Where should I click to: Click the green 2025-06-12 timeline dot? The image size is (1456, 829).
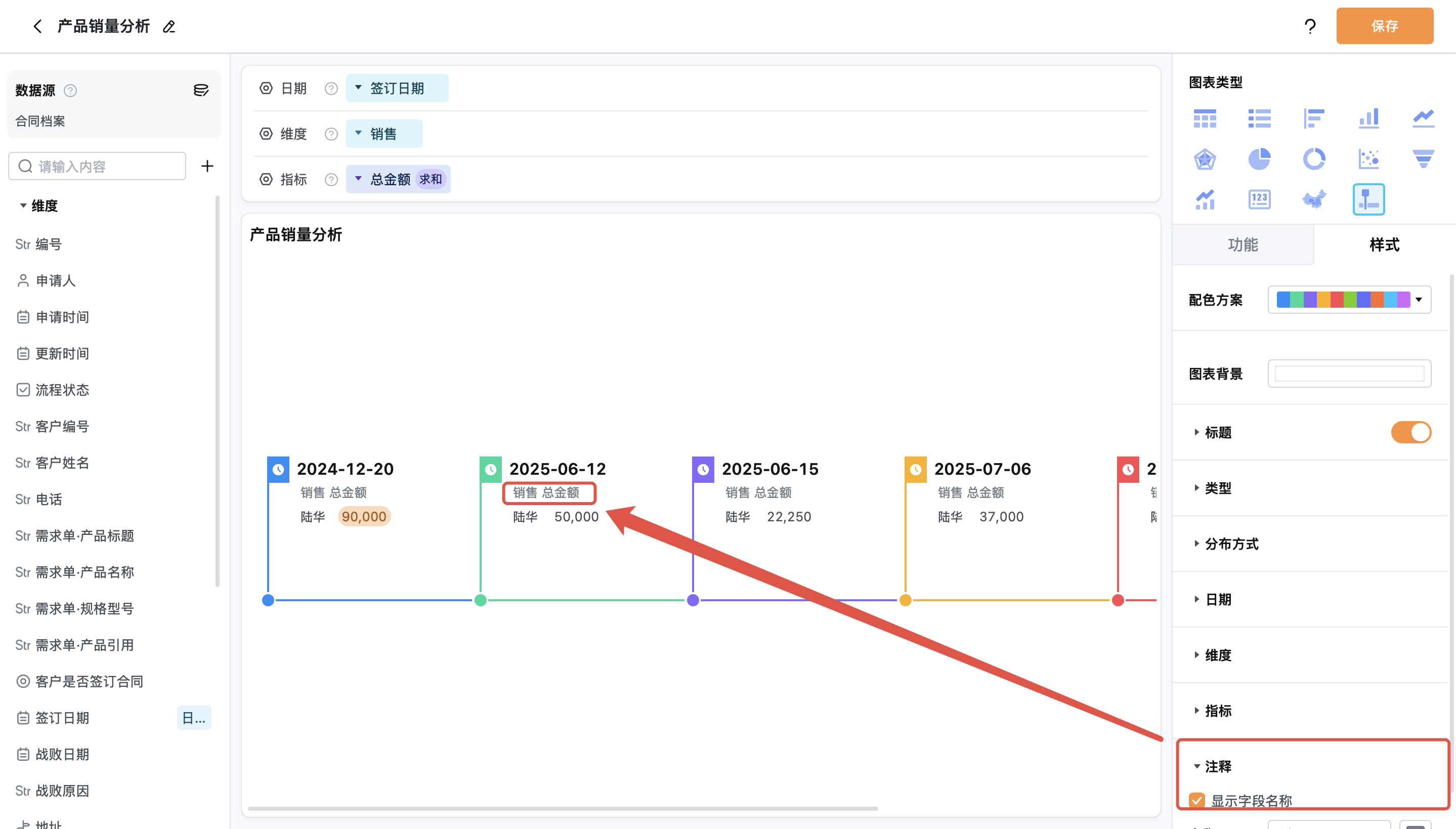point(480,600)
